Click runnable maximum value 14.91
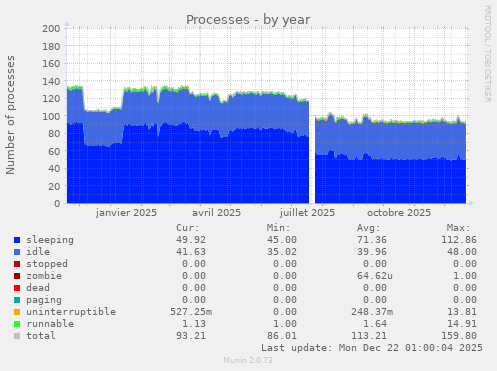Screen dimensions: 497x371 (x=462, y=324)
